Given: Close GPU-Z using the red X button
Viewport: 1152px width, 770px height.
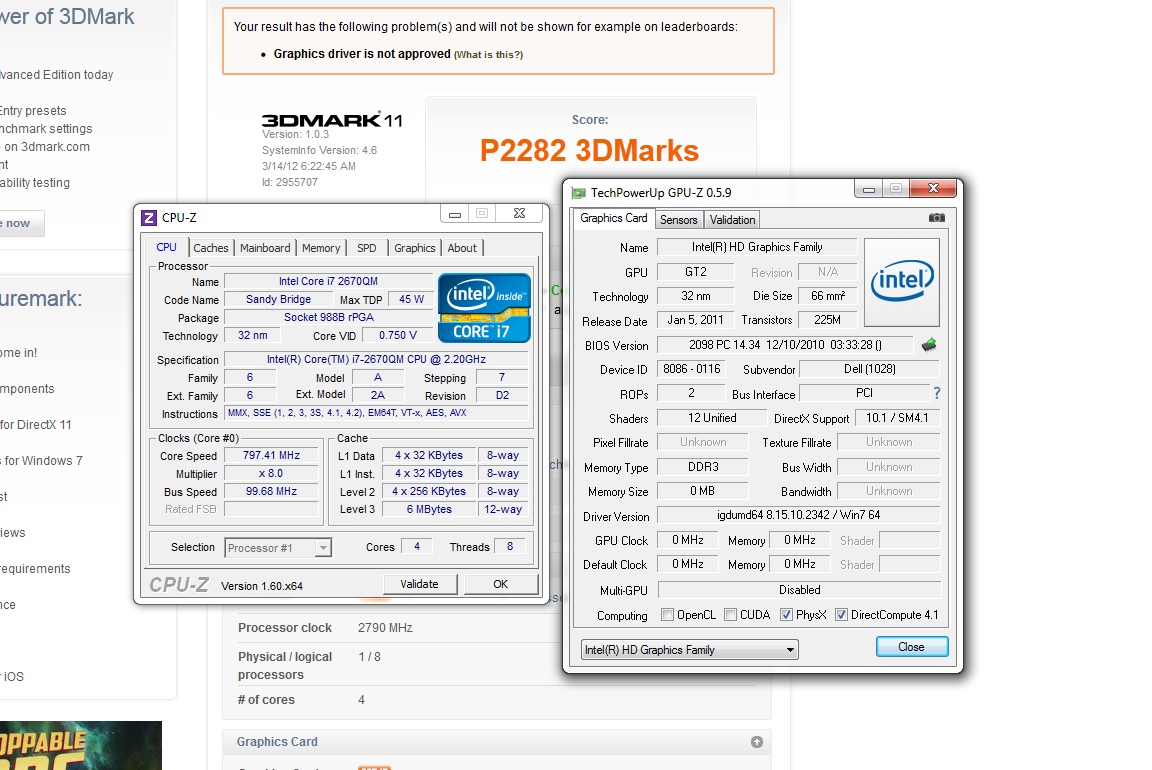Looking at the screenshot, I should coord(933,188).
